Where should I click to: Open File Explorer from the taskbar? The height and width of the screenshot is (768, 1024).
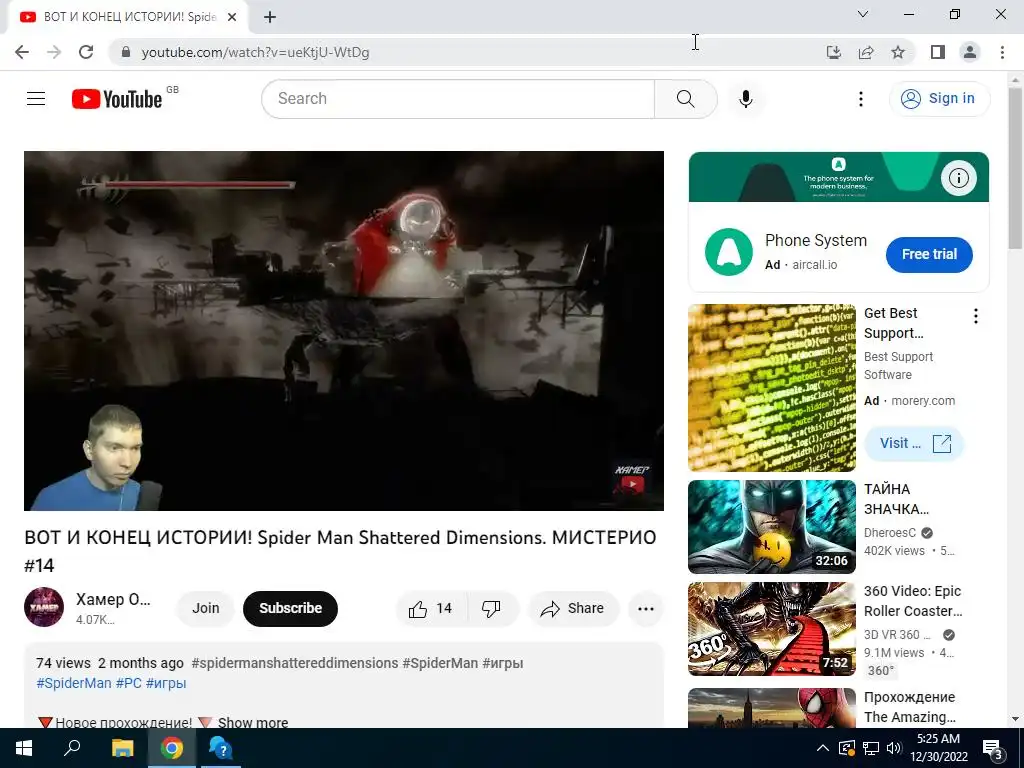122,748
